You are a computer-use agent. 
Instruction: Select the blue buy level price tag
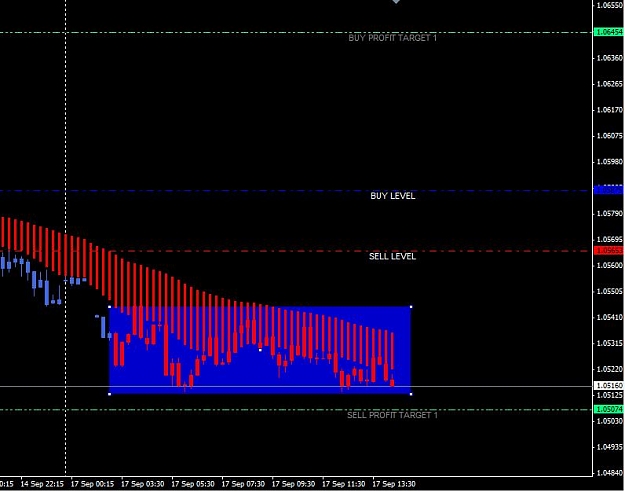(x=609, y=190)
